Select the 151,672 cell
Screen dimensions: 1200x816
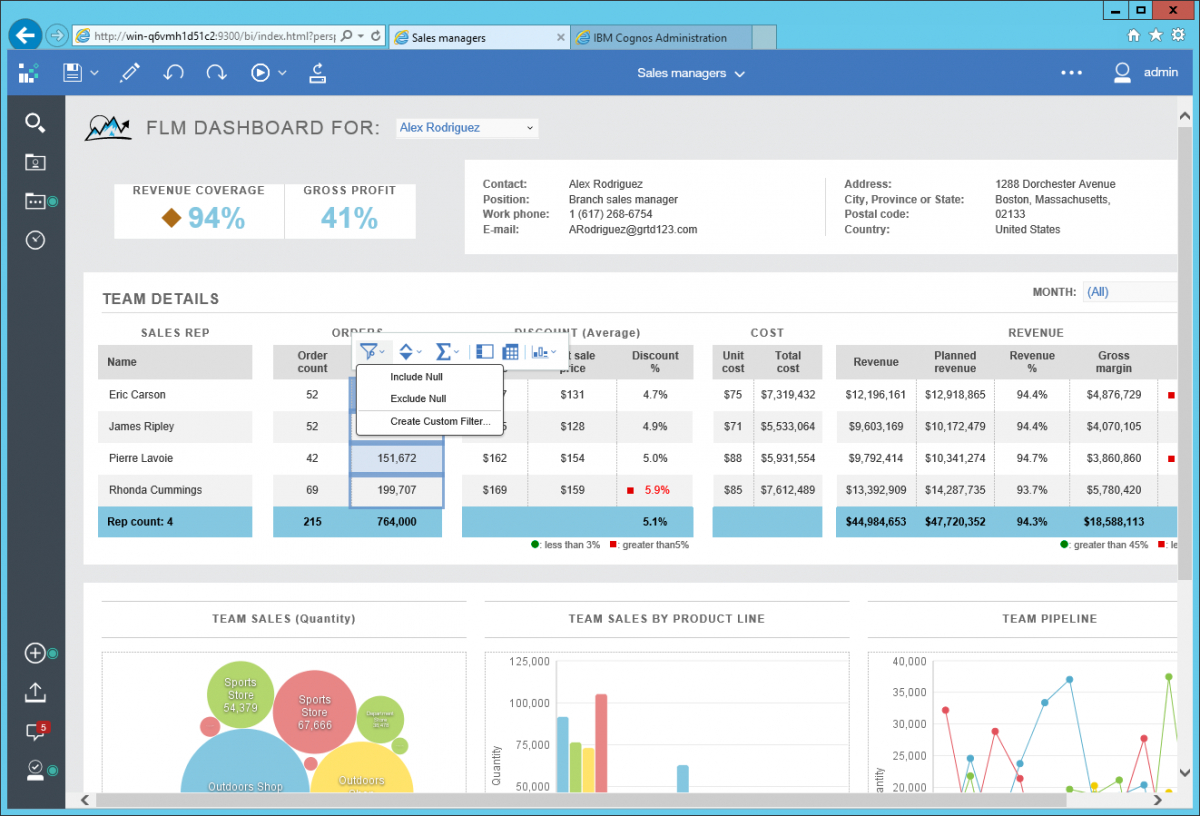[x=396, y=459]
